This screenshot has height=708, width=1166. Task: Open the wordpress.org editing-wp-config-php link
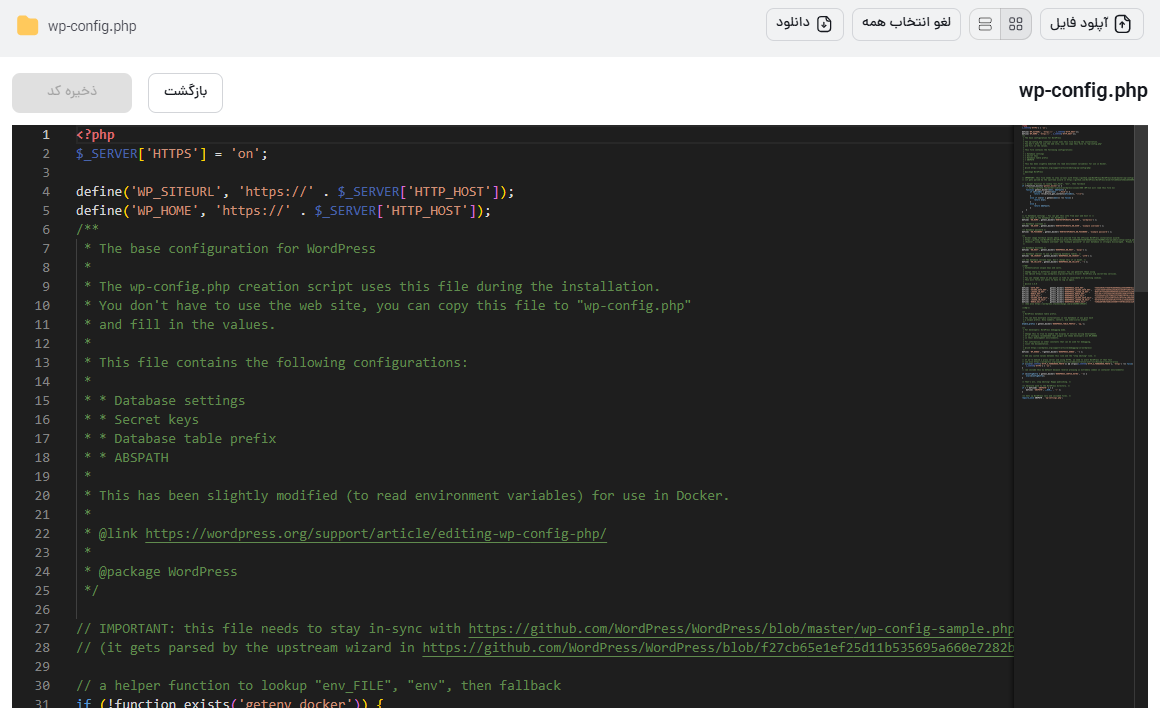pos(376,534)
